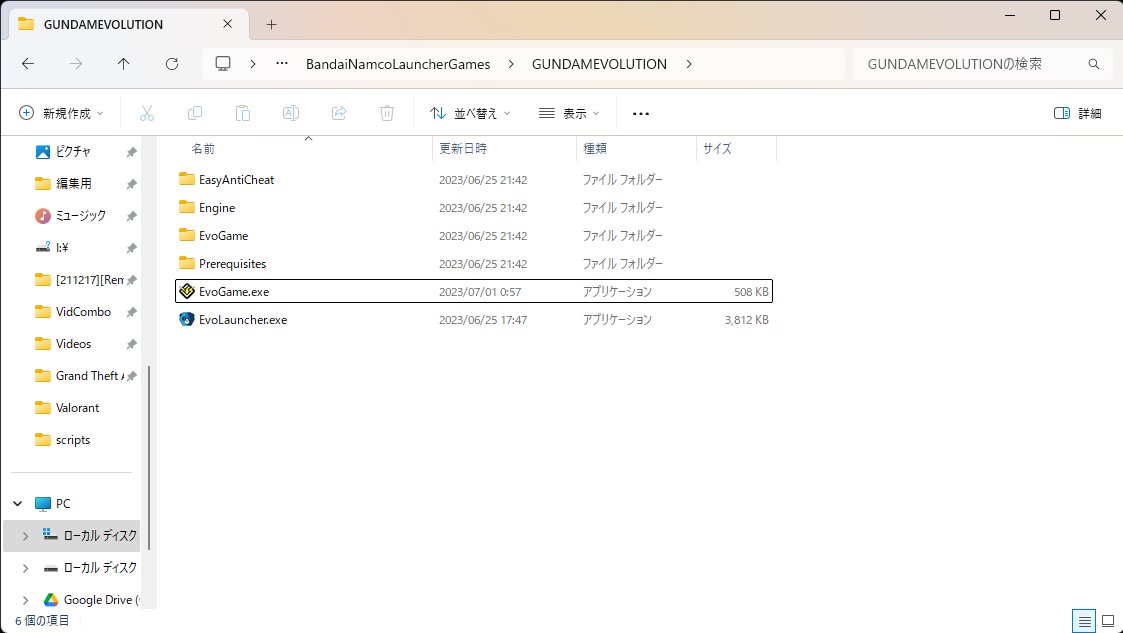Click the EvoLauncher.exe application icon
The width and height of the screenshot is (1123, 633).
(x=187, y=319)
